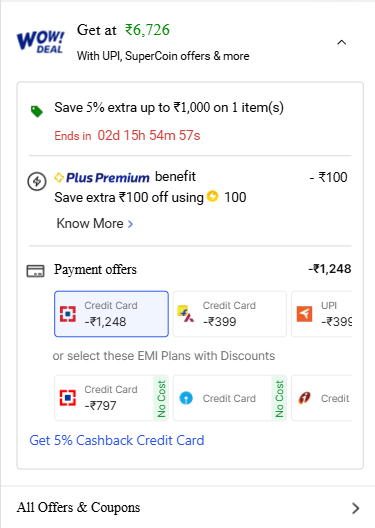Click the lightning bolt Plus benefit icon
The width and height of the screenshot is (375, 528).
pyautogui.click(x=37, y=181)
